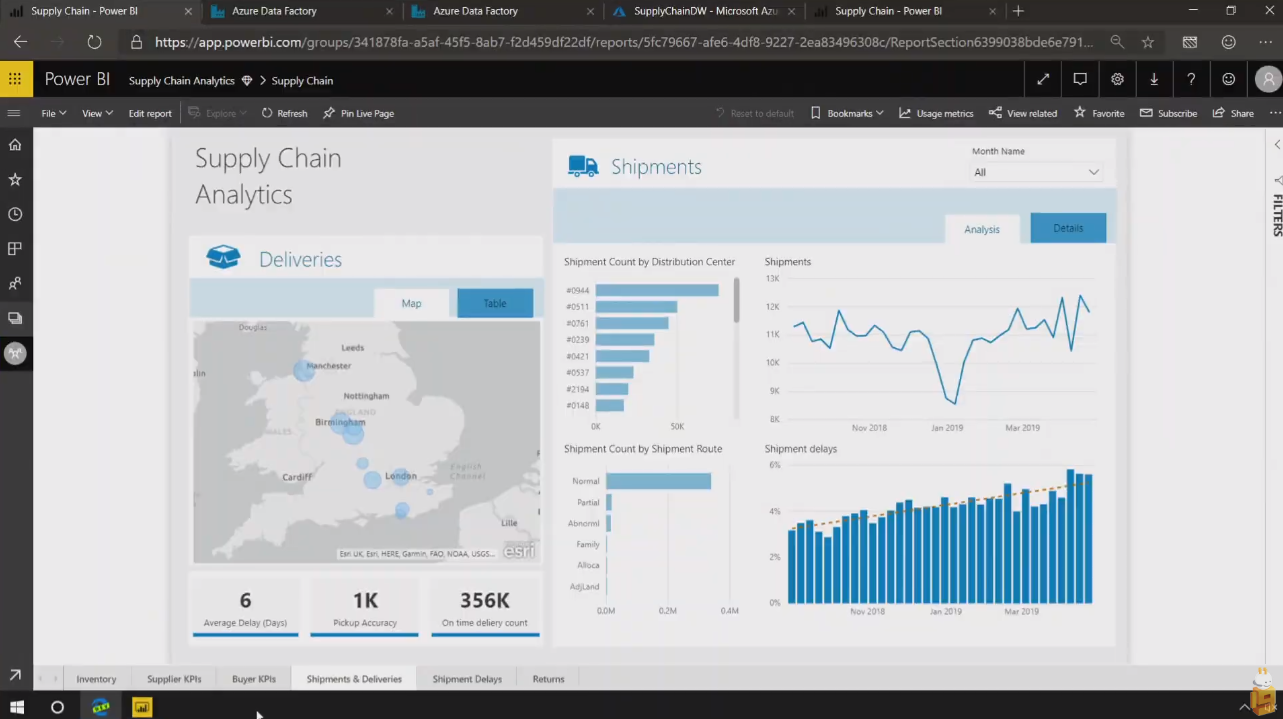Image resolution: width=1283 pixels, height=719 pixels.
Task: Open more options ellipsis in toolbar
Action: (1274, 113)
